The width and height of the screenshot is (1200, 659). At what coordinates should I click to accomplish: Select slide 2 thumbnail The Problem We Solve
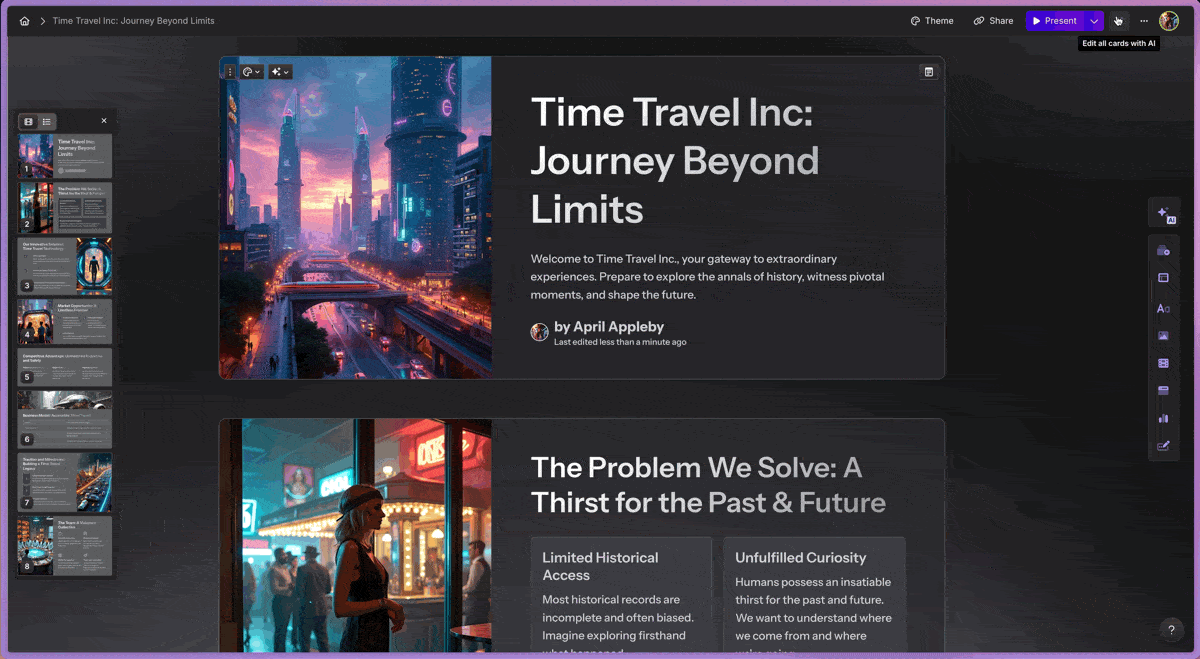pyautogui.click(x=64, y=207)
